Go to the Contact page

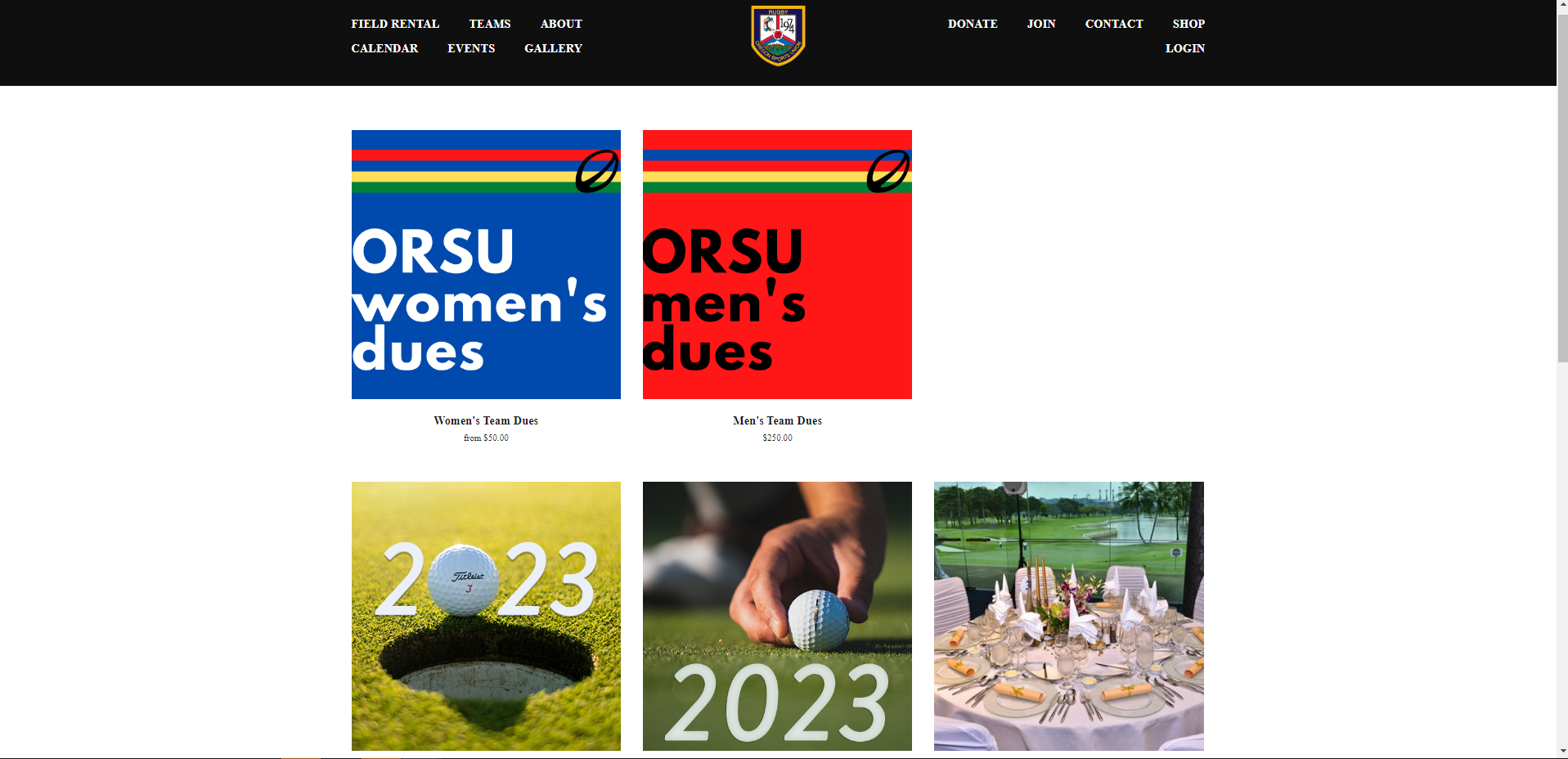click(1114, 24)
